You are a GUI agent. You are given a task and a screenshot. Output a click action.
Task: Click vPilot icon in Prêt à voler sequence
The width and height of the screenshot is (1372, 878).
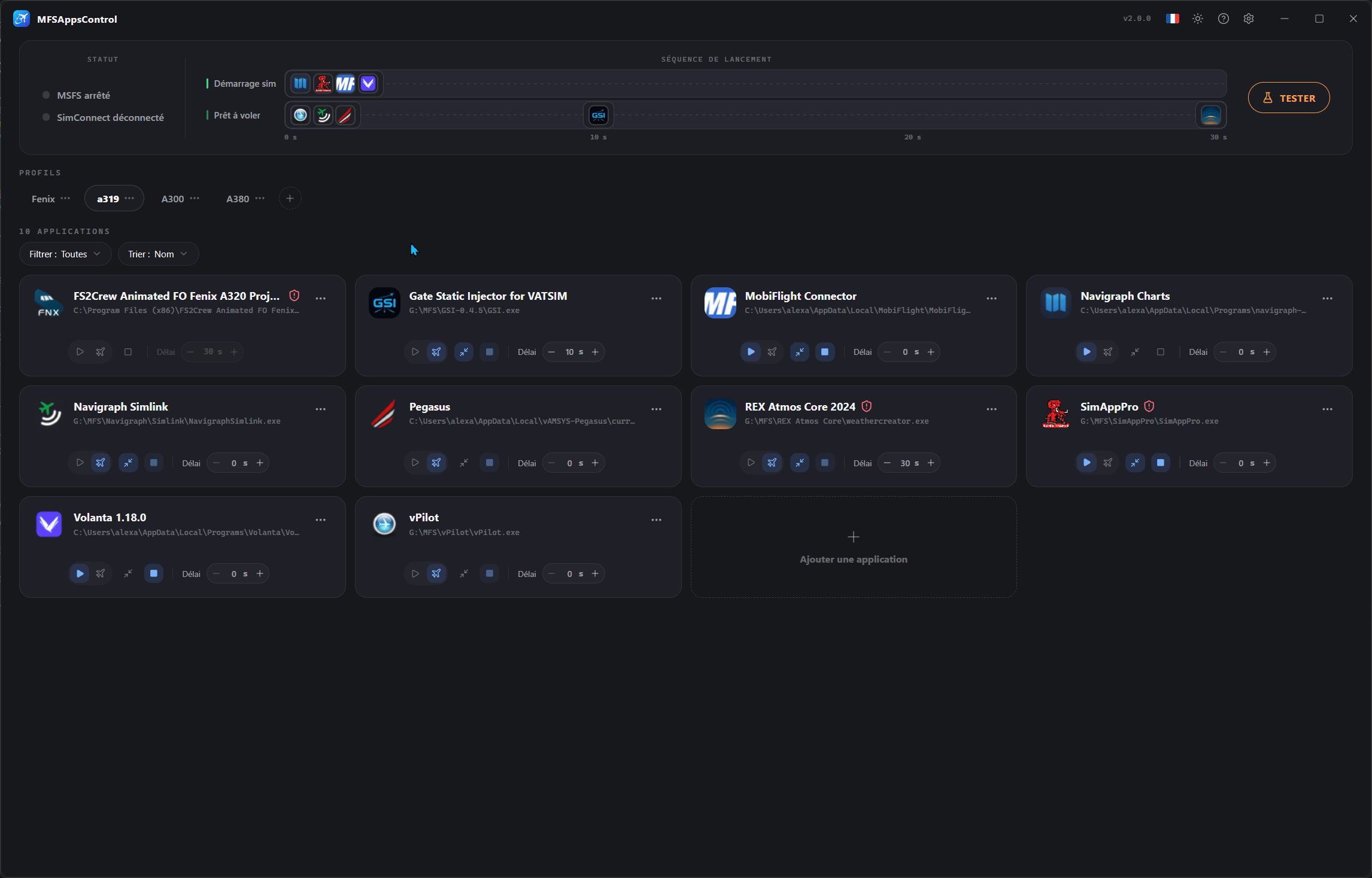click(300, 115)
